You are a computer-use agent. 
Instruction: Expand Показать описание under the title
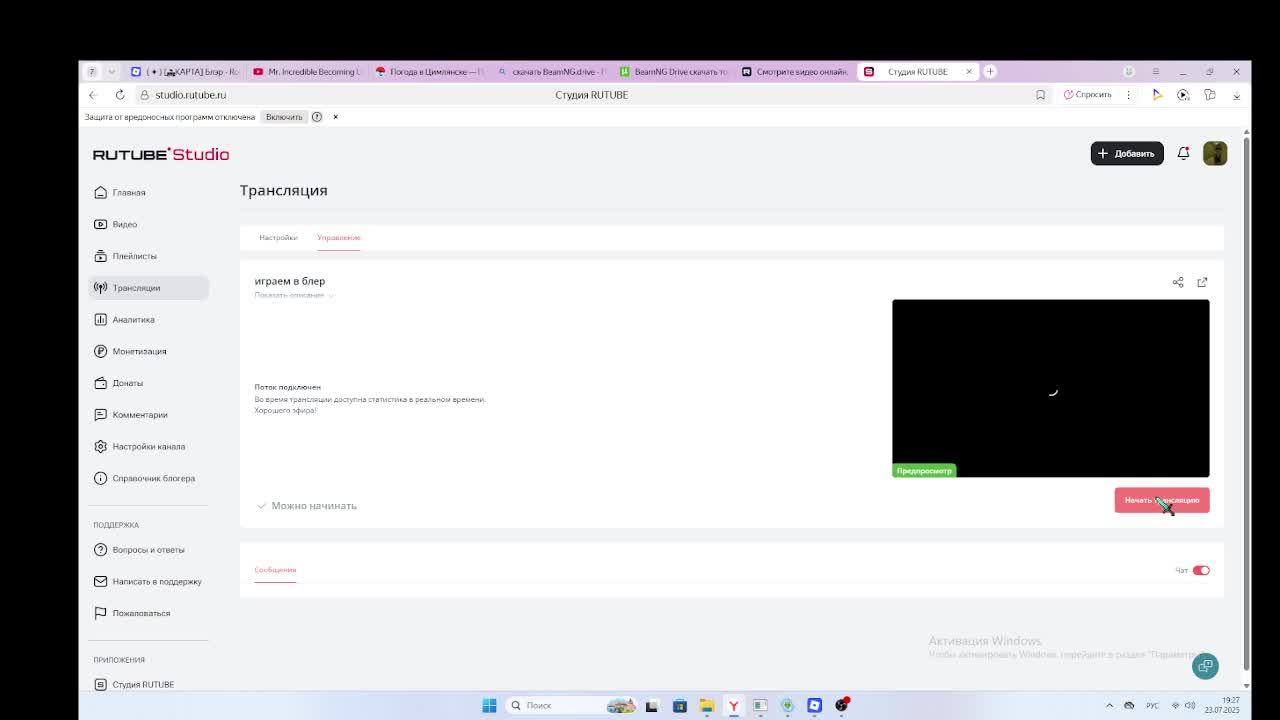pyautogui.click(x=294, y=295)
